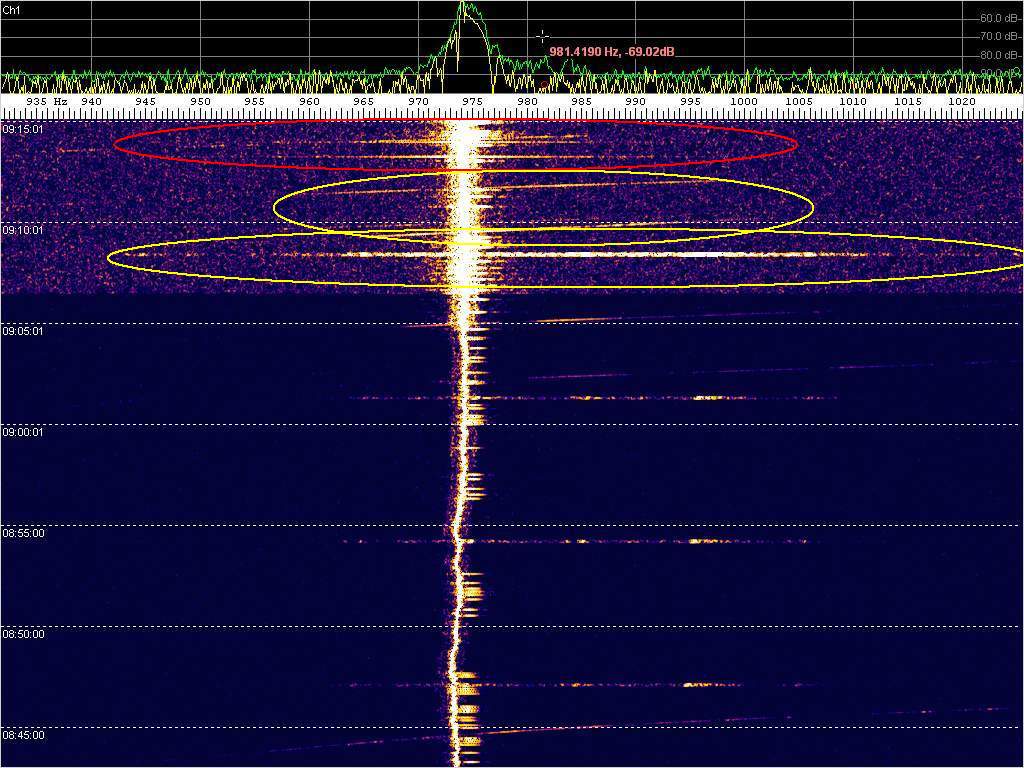
Task: Click the 09:00:01 time marker
Action: (x=23, y=432)
